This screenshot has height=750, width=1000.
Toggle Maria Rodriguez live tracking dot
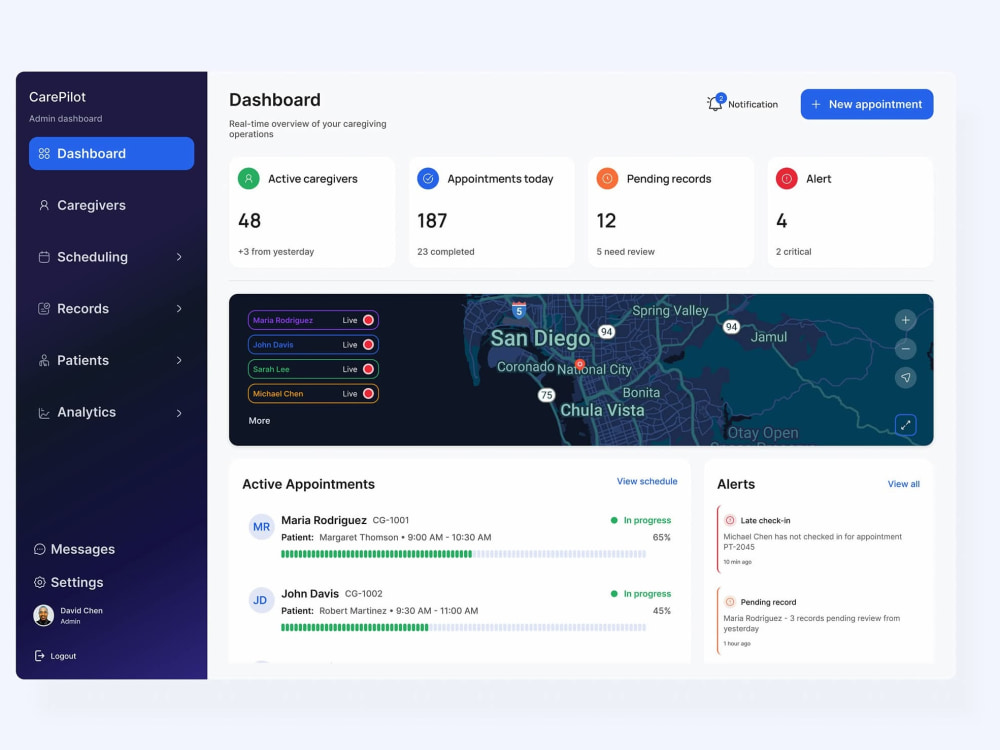pyautogui.click(x=368, y=320)
